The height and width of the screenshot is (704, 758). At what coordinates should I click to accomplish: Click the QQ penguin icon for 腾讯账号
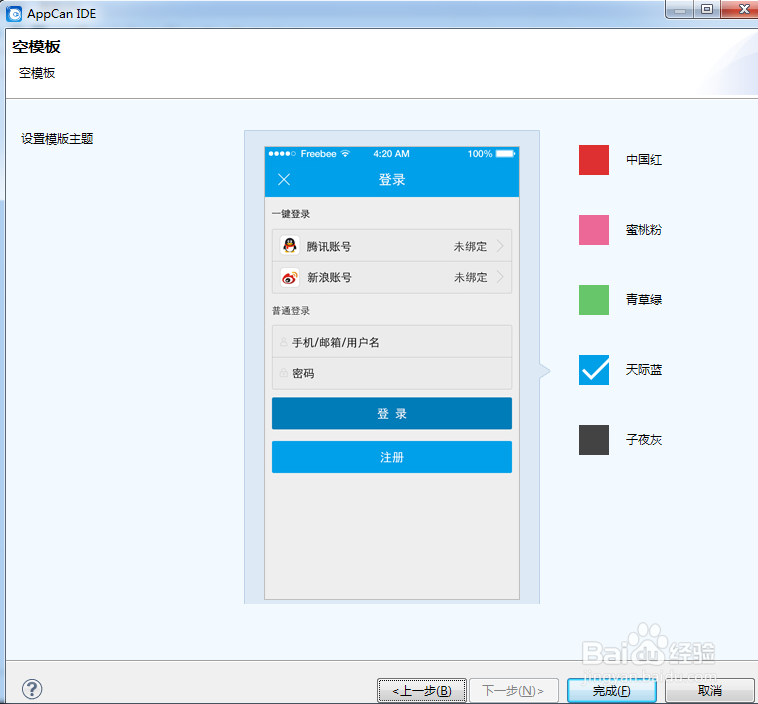point(290,246)
